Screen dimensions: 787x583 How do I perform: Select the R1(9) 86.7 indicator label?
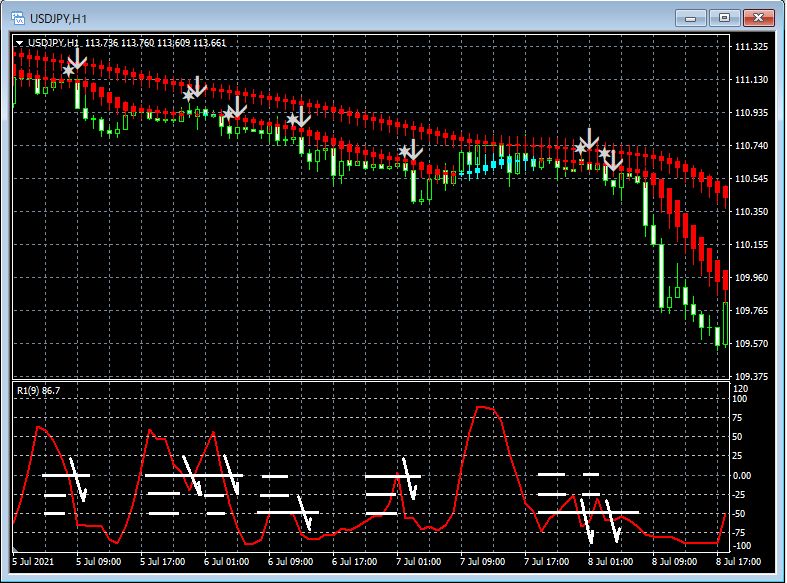click(x=38, y=390)
